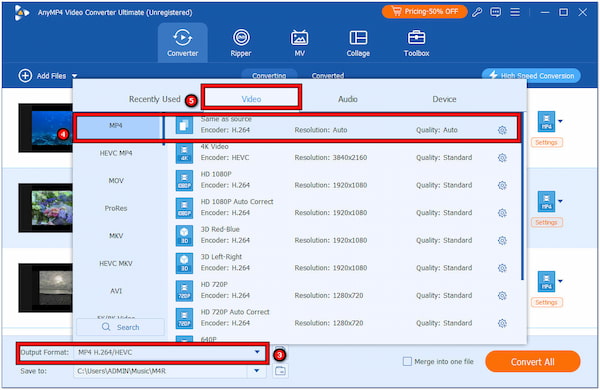This screenshot has height=390, width=600.
Task: Open settings gear for 3D Red-Blue
Action: click(x=502, y=240)
